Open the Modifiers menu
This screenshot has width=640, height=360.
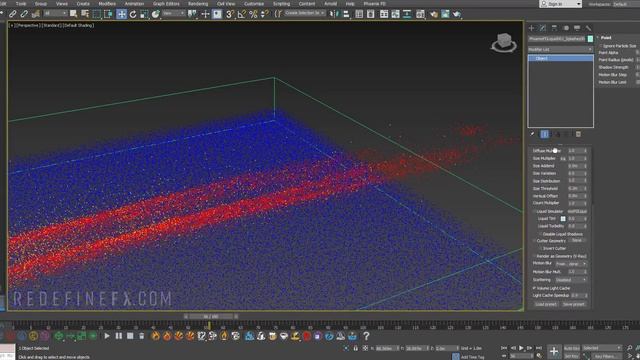[x=107, y=4]
